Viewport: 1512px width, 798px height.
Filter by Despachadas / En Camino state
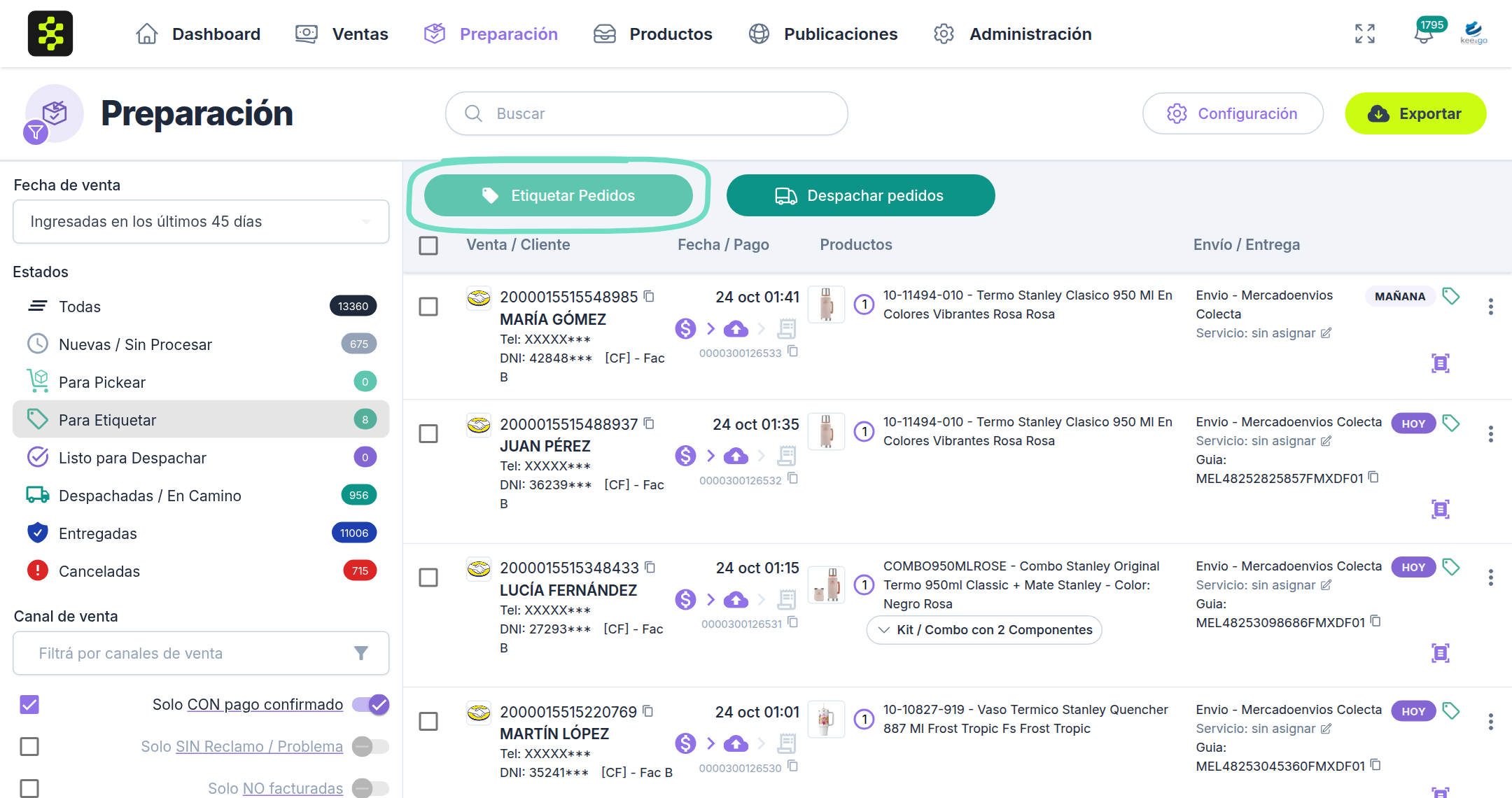[201, 496]
